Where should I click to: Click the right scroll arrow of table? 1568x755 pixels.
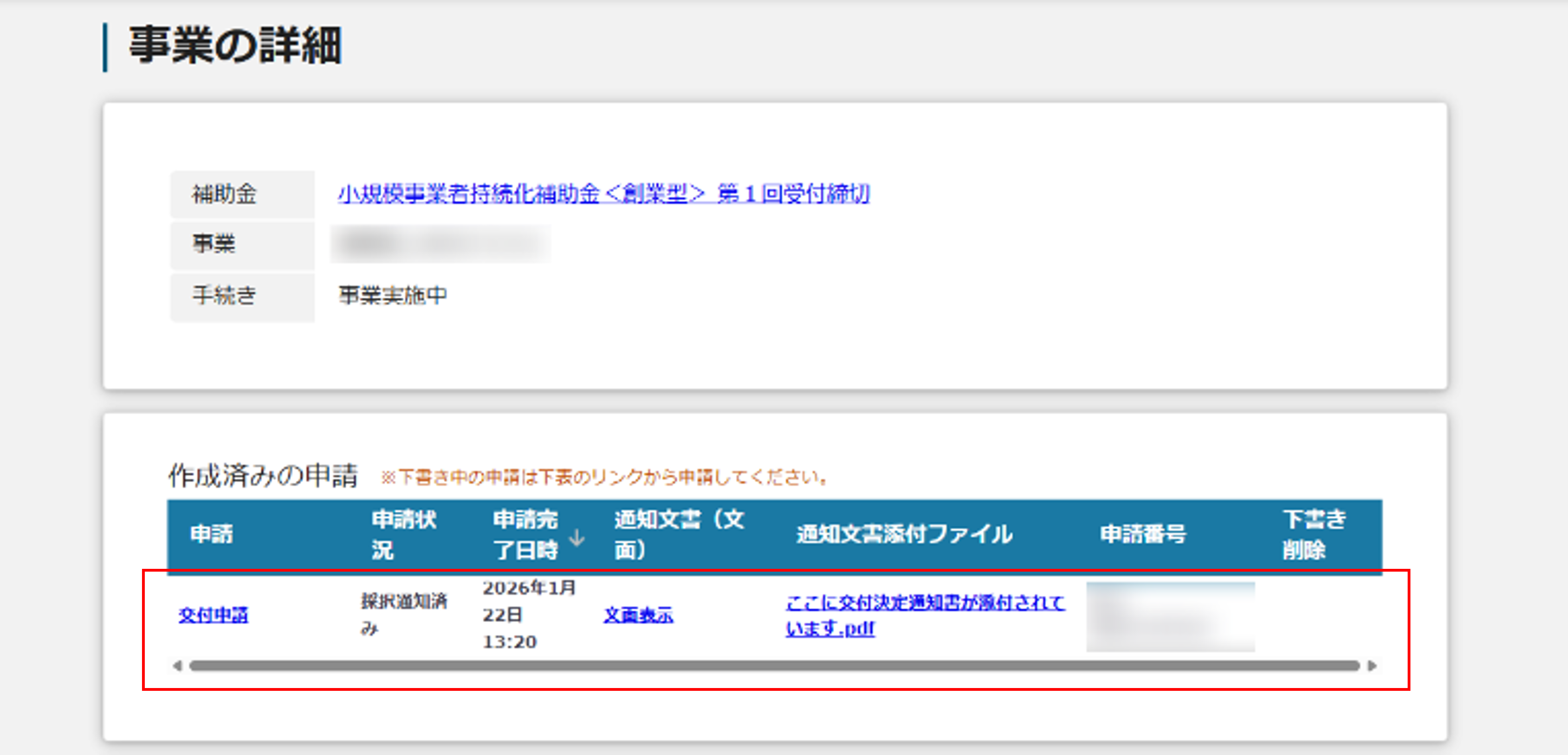click(x=1372, y=666)
